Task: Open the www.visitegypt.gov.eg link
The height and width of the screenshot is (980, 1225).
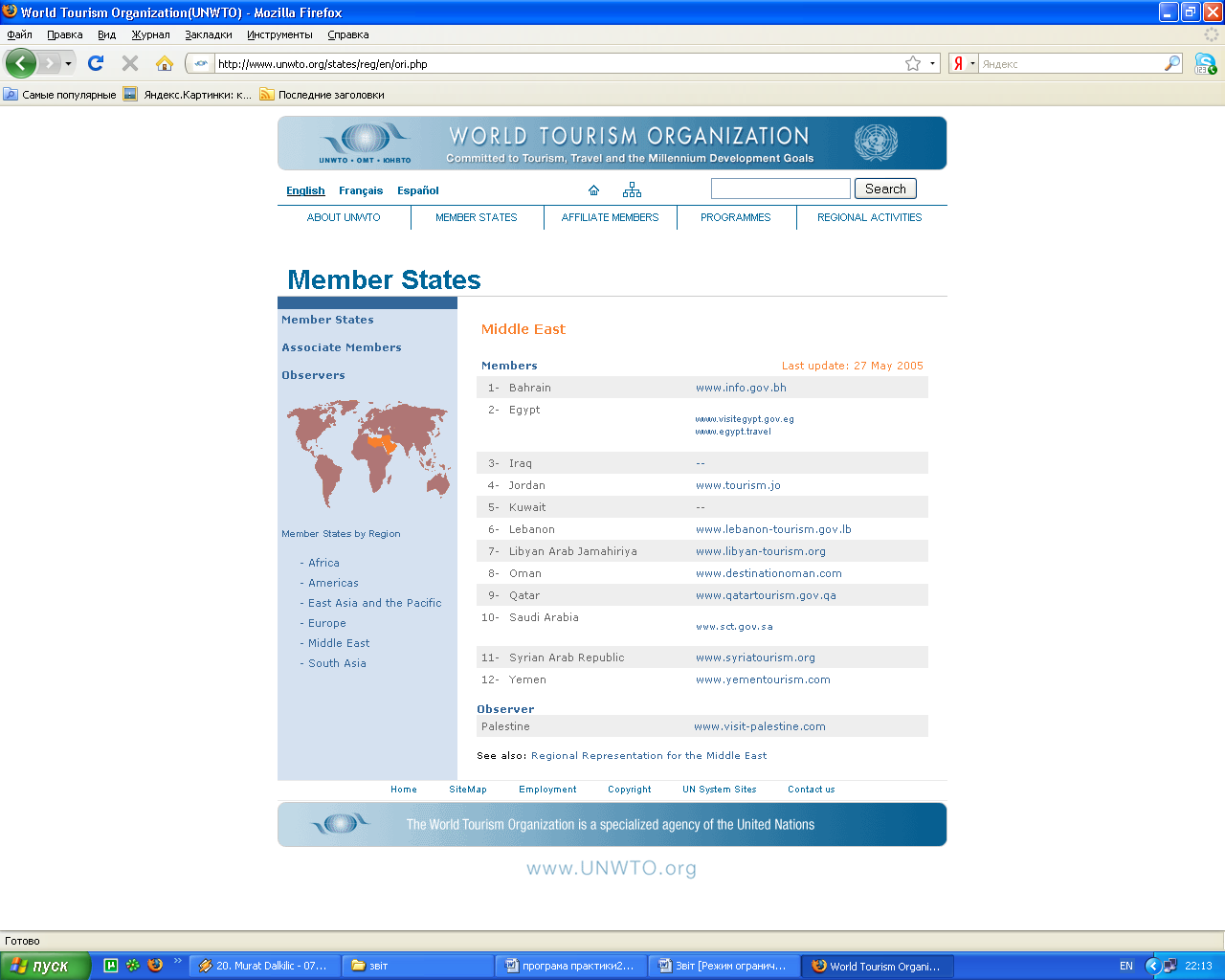Action: coord(745,419)
